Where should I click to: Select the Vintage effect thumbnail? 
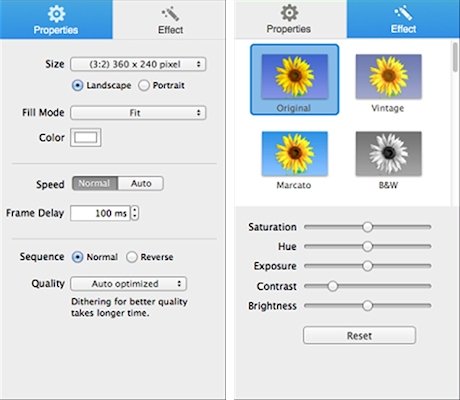click(388, 77)
